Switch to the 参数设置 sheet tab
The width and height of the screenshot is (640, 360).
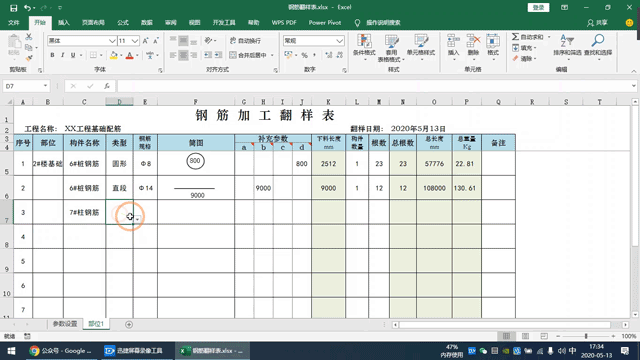coord(64,324)
